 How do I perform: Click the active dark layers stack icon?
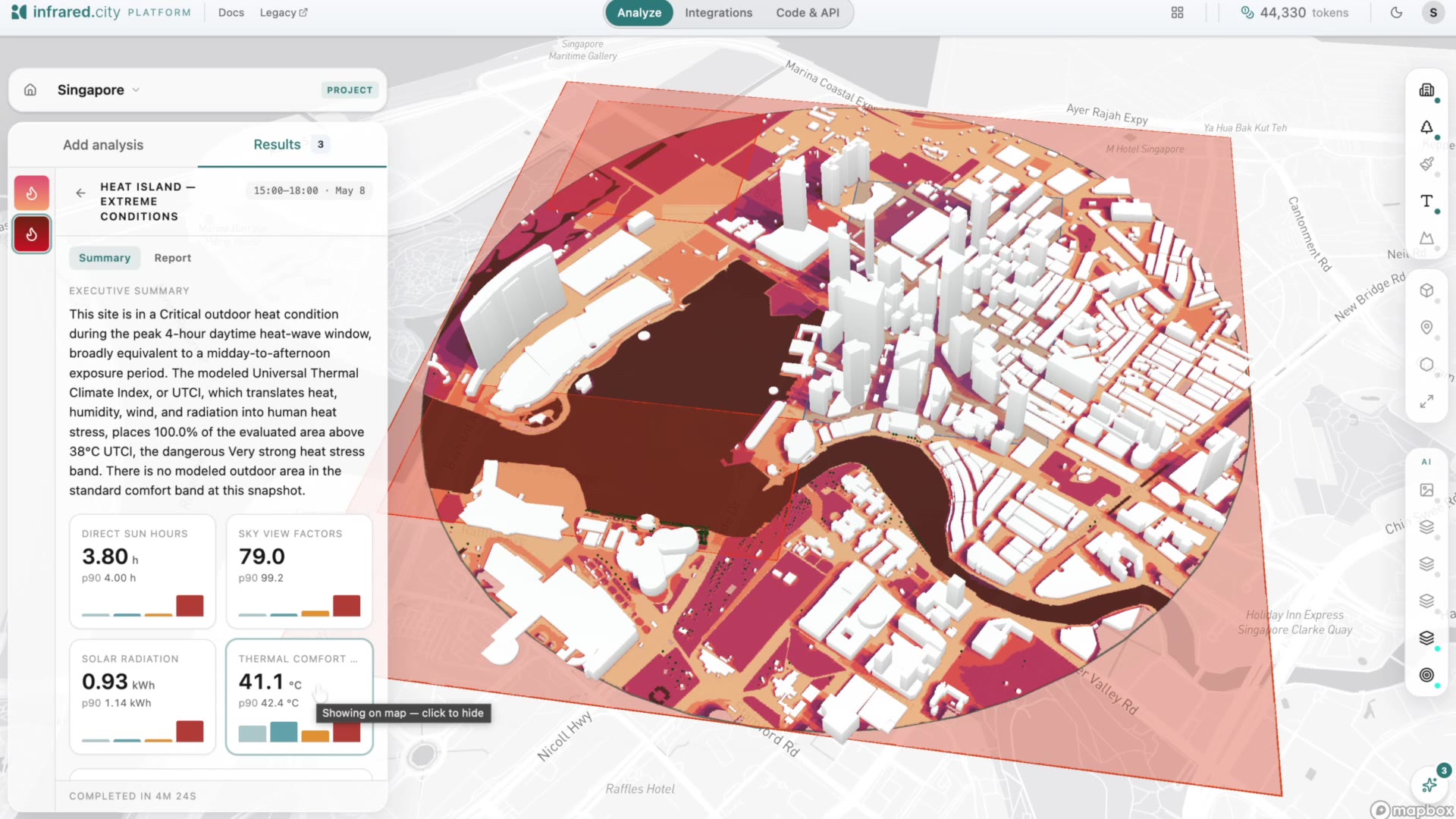(1426, 638)
